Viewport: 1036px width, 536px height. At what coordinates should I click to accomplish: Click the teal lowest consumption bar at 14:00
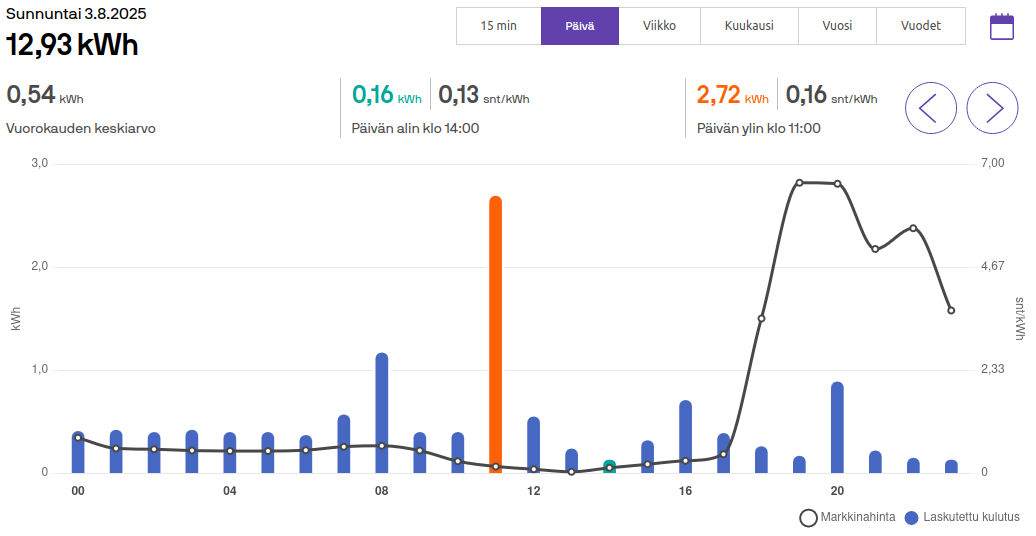pyautogui.click(x=609, y=467)
